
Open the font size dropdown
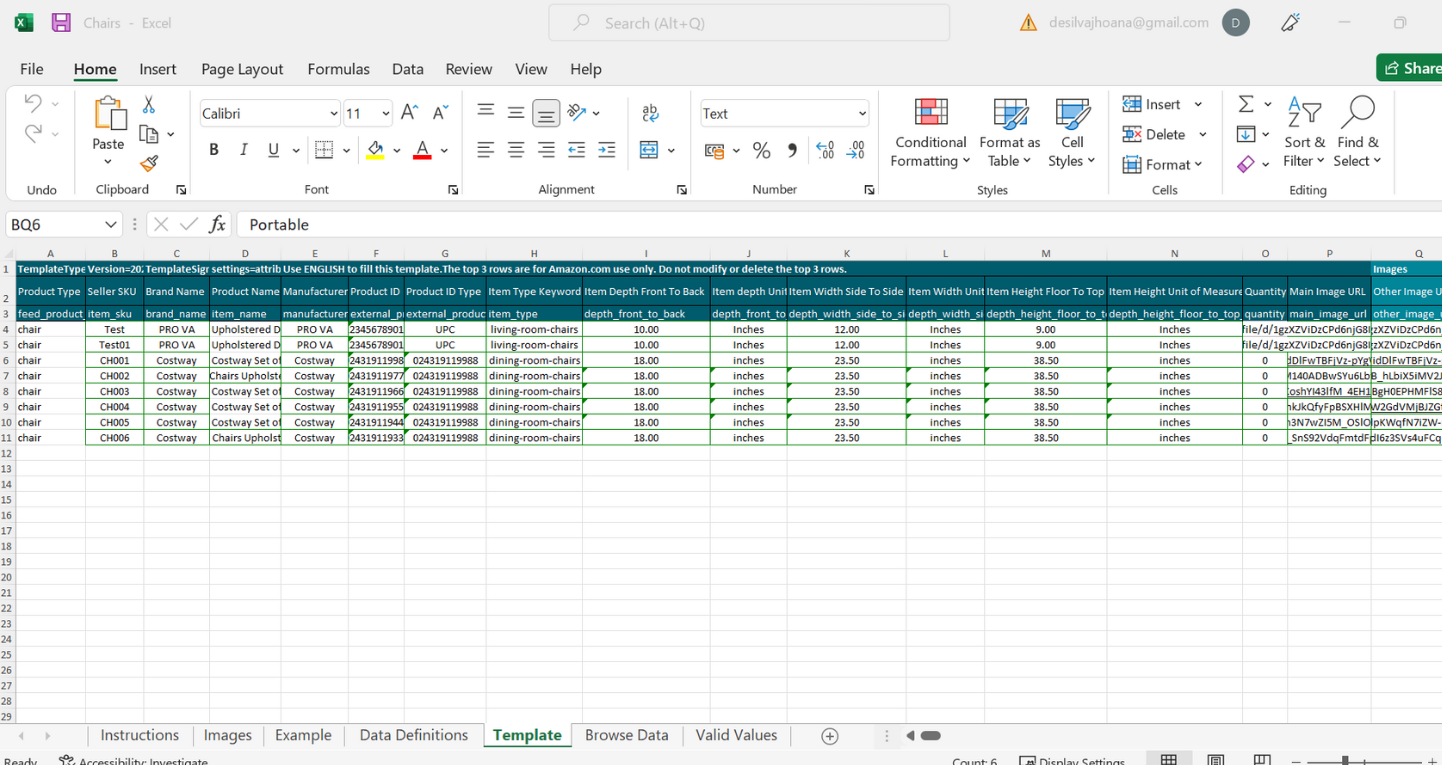click(385, 114)
